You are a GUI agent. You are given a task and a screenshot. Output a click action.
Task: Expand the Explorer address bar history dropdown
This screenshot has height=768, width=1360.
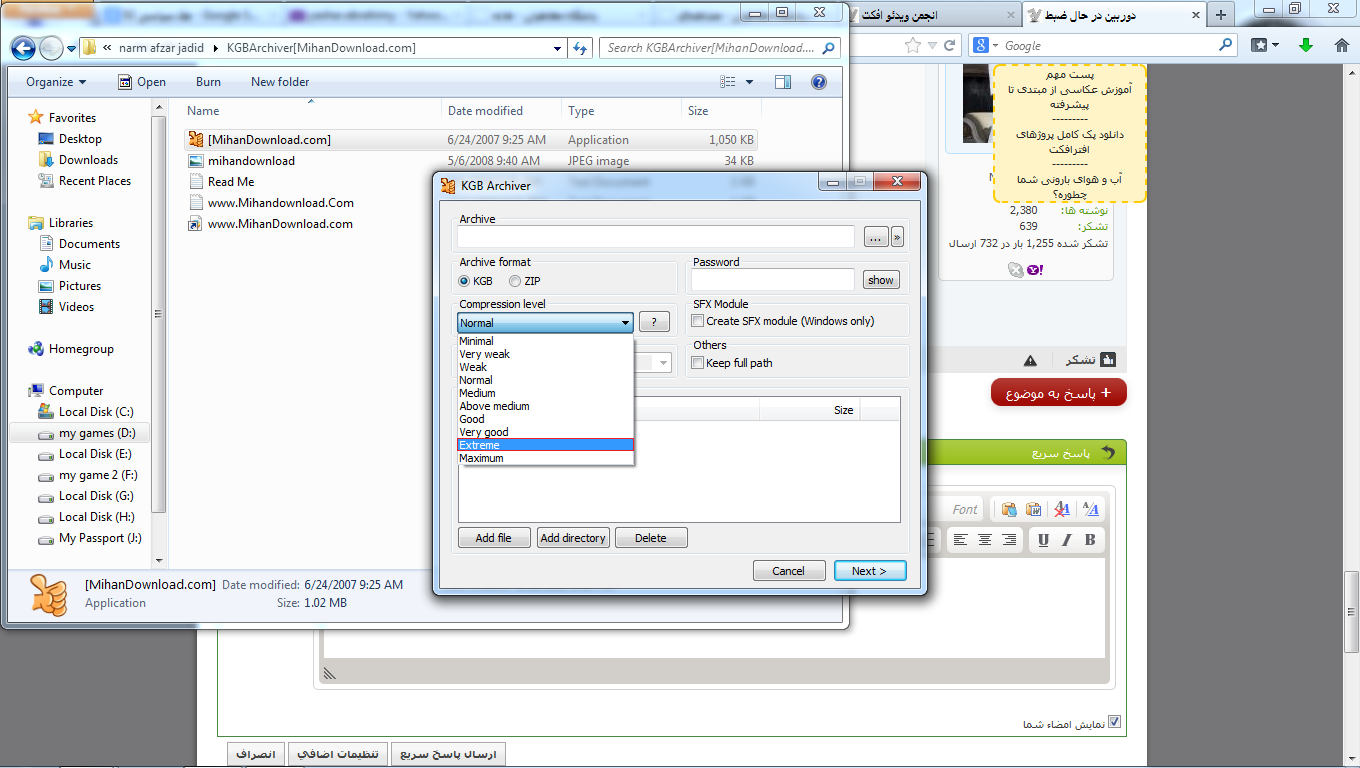click(x=558, y=48)
